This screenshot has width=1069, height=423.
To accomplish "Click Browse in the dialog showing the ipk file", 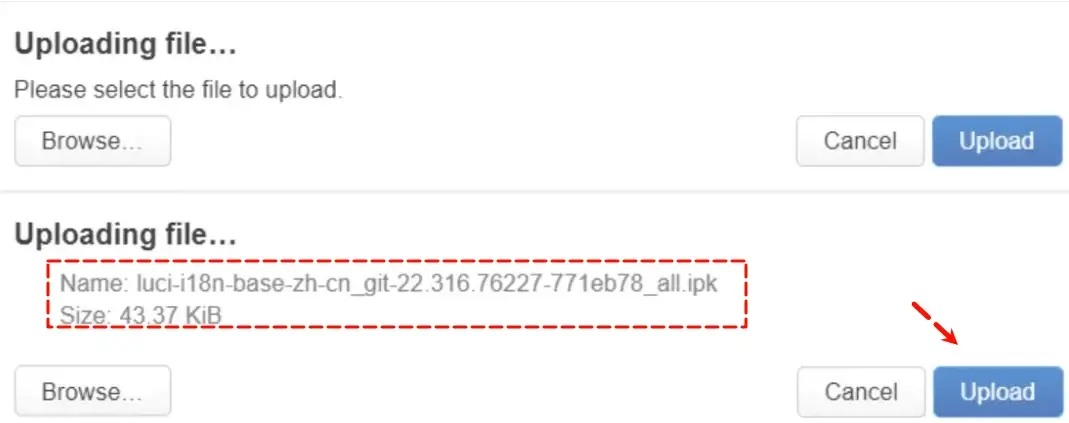I will click(x=92, y=392).
